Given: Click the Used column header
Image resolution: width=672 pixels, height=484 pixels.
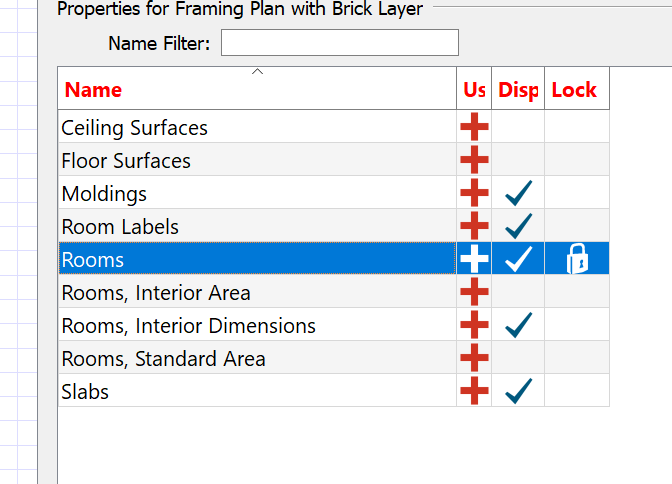Looking at the screenshot, I should click(474, 88).
